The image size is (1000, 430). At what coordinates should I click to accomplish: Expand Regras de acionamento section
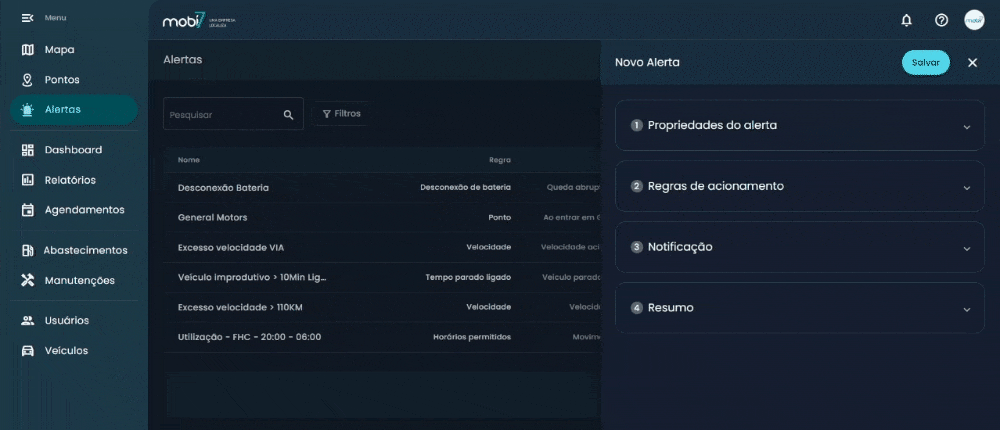(799, 187)
